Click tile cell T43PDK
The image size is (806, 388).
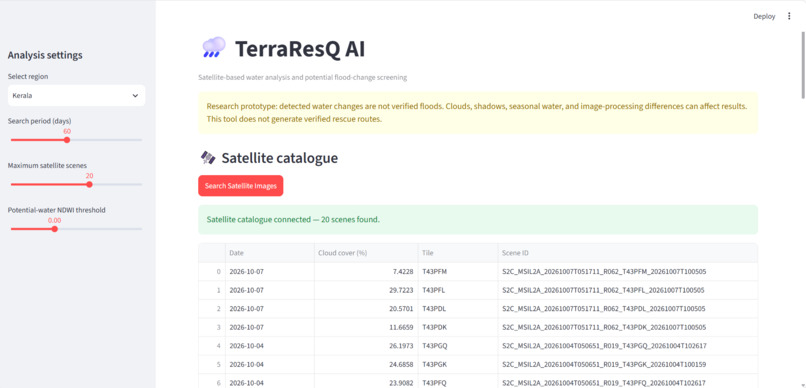458,327
